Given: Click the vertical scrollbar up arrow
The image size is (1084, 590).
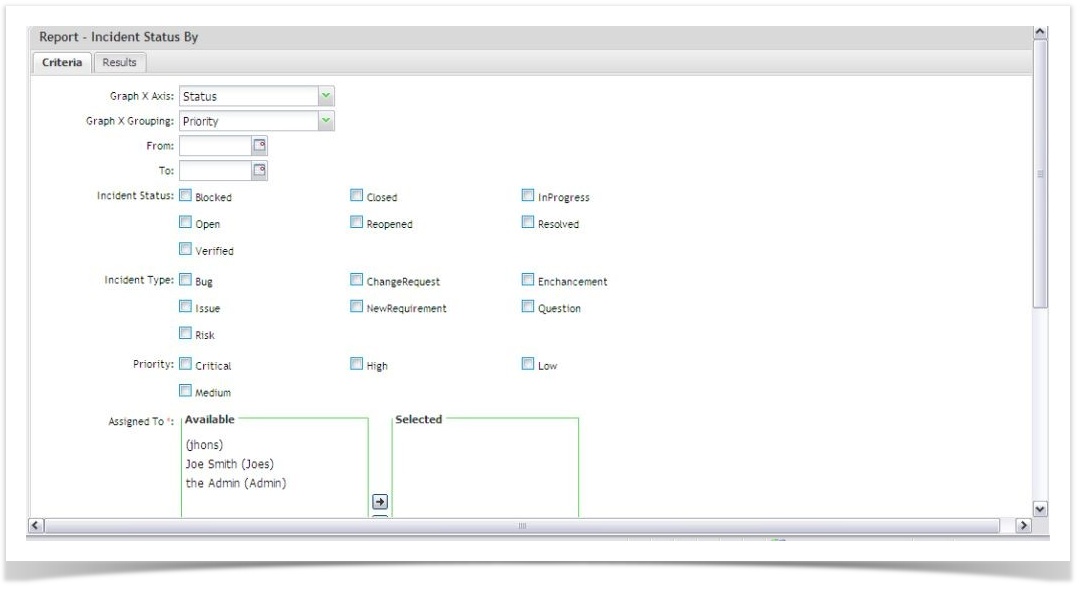Looking at the screenshot, I should click(1041, 34).
